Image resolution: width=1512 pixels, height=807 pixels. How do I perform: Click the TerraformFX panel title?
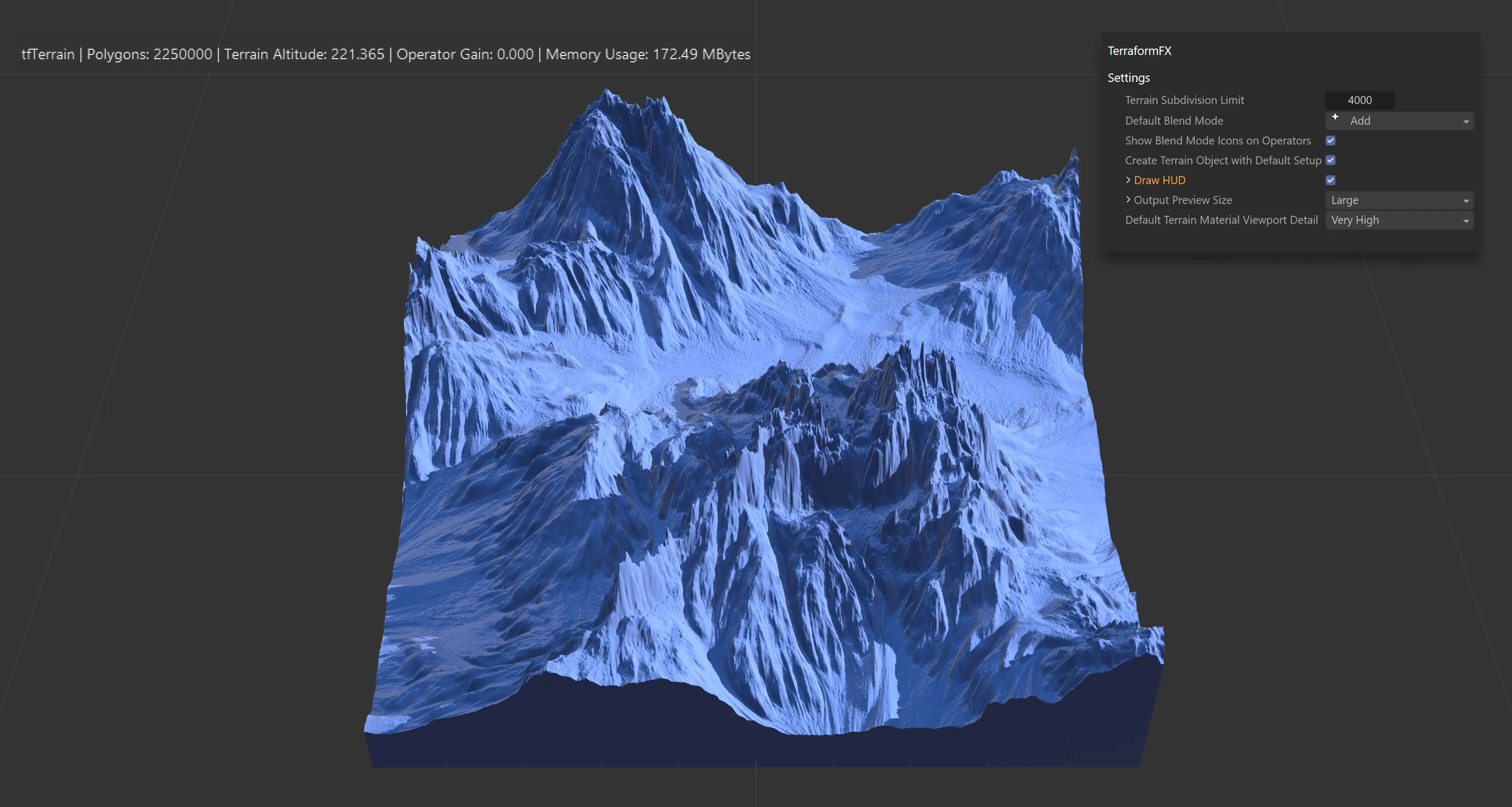(1139, 51)
